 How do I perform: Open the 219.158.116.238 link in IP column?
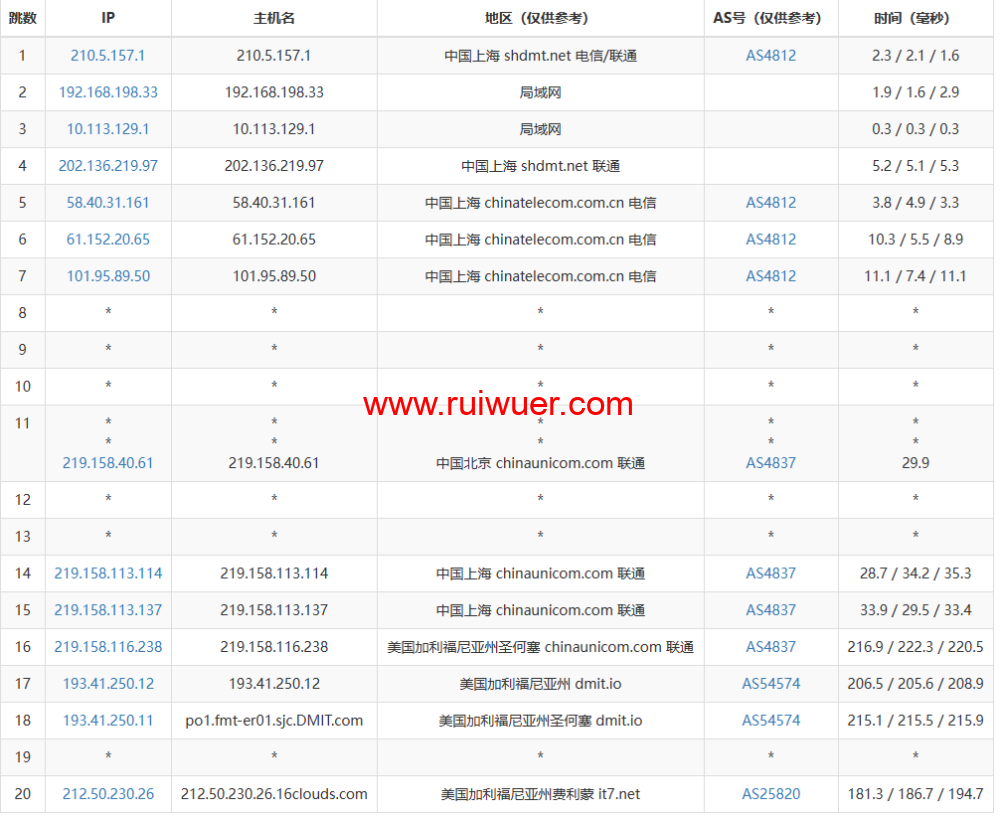coord(108,647)
